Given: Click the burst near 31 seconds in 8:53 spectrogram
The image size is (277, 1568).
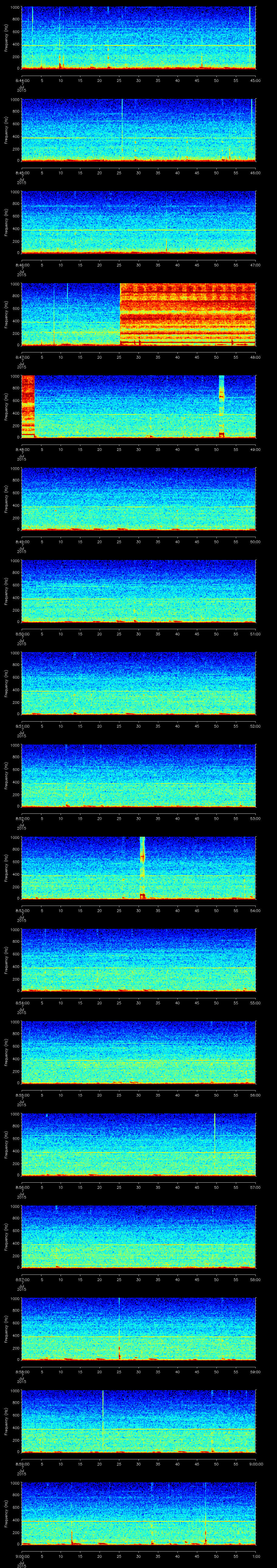Looking at the screenshot, I should click(x=143, y=868).
